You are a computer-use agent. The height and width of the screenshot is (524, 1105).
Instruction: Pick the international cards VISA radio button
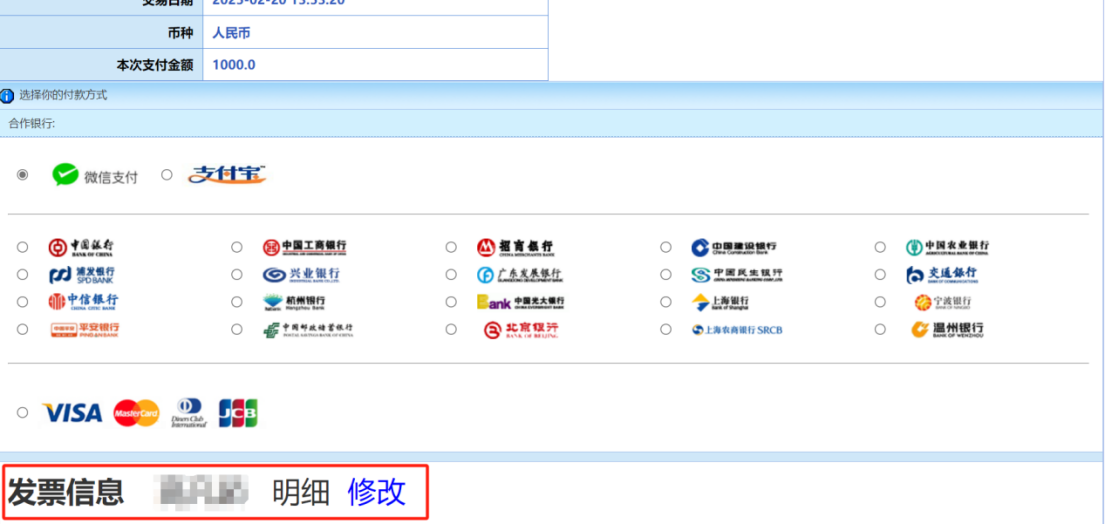pyautogui.click(x=23, y=413)
